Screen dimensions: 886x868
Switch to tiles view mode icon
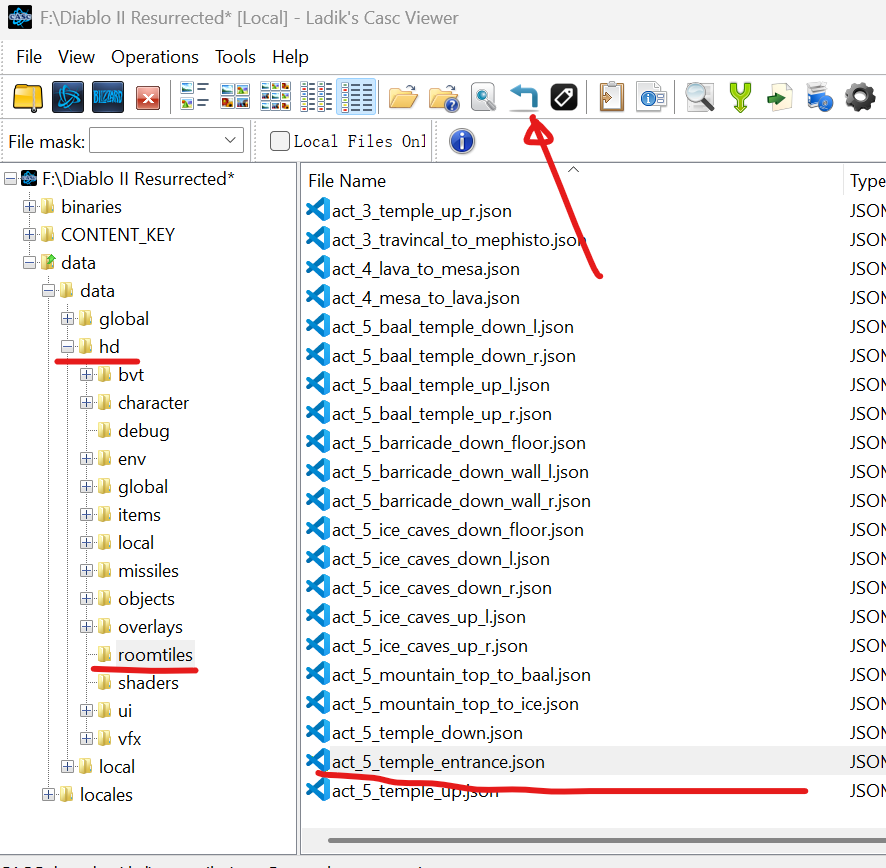pyautogui.click(x=194, y=96)
